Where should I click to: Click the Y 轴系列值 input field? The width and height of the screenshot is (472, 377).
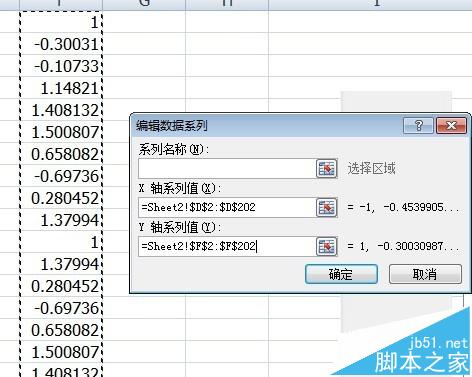tap(227, 246)
